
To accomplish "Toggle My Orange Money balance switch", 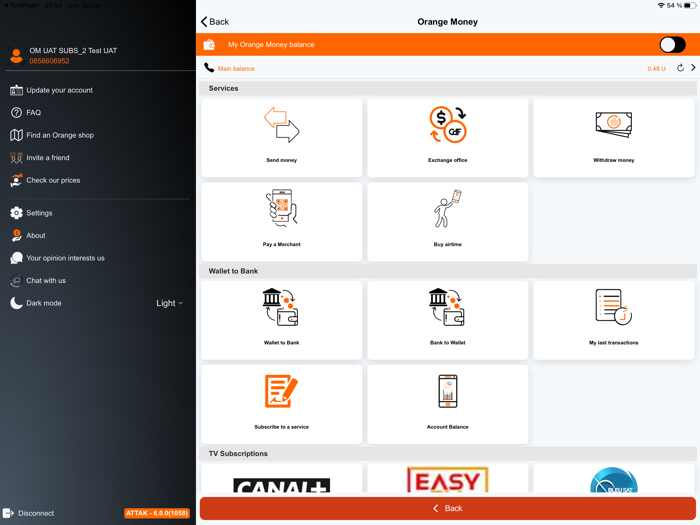I will click(x=672, y=45).
